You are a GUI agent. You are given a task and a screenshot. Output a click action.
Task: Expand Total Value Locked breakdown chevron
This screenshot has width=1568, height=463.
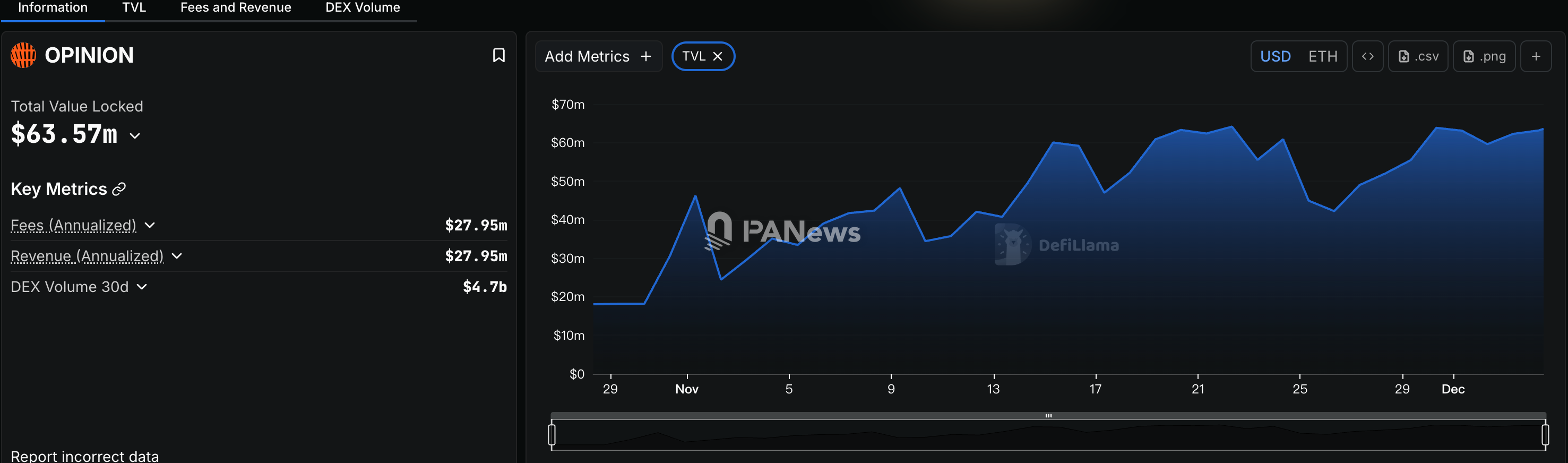point(135,136)
